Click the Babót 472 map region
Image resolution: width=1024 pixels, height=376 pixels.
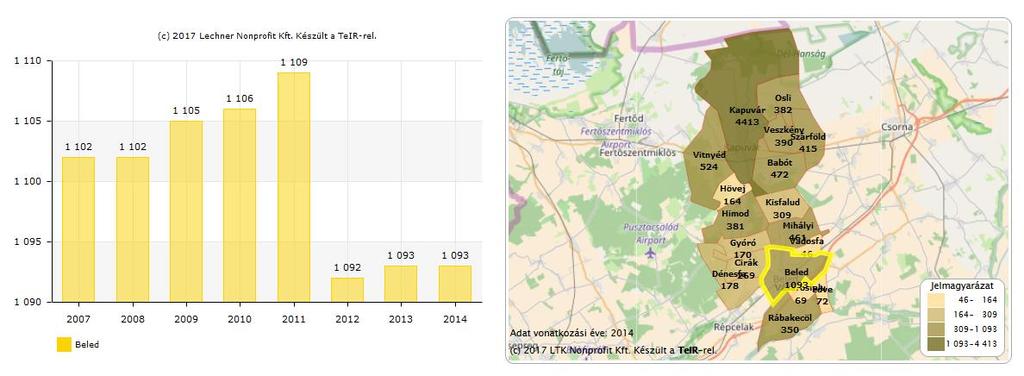pyautogui.click(x=779, y=168)
